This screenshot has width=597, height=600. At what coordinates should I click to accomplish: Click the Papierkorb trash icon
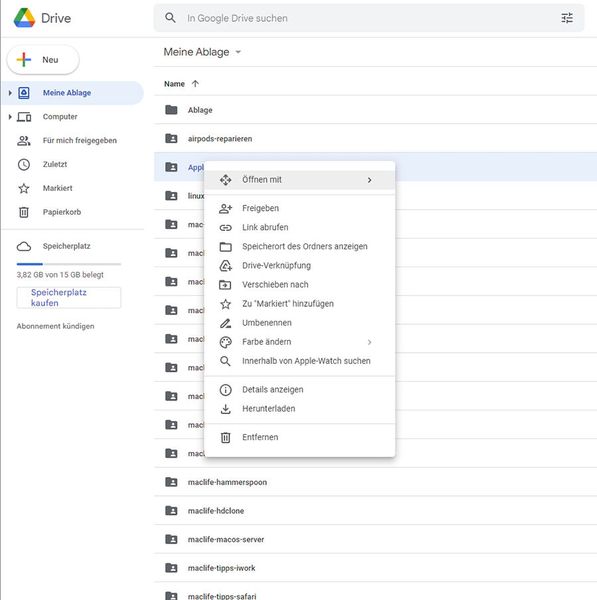(24, 212)
